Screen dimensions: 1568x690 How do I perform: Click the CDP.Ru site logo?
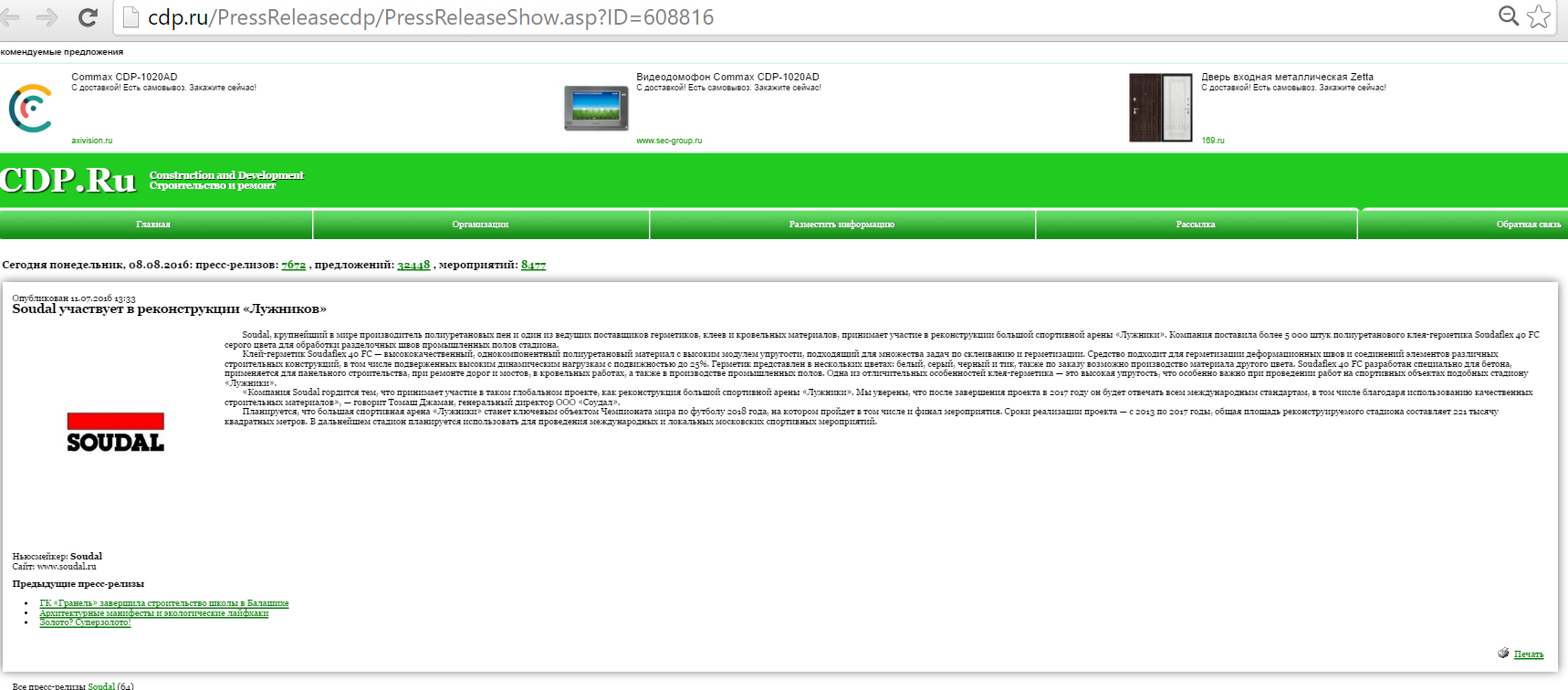pyautogui.click(x=68, y=180)
